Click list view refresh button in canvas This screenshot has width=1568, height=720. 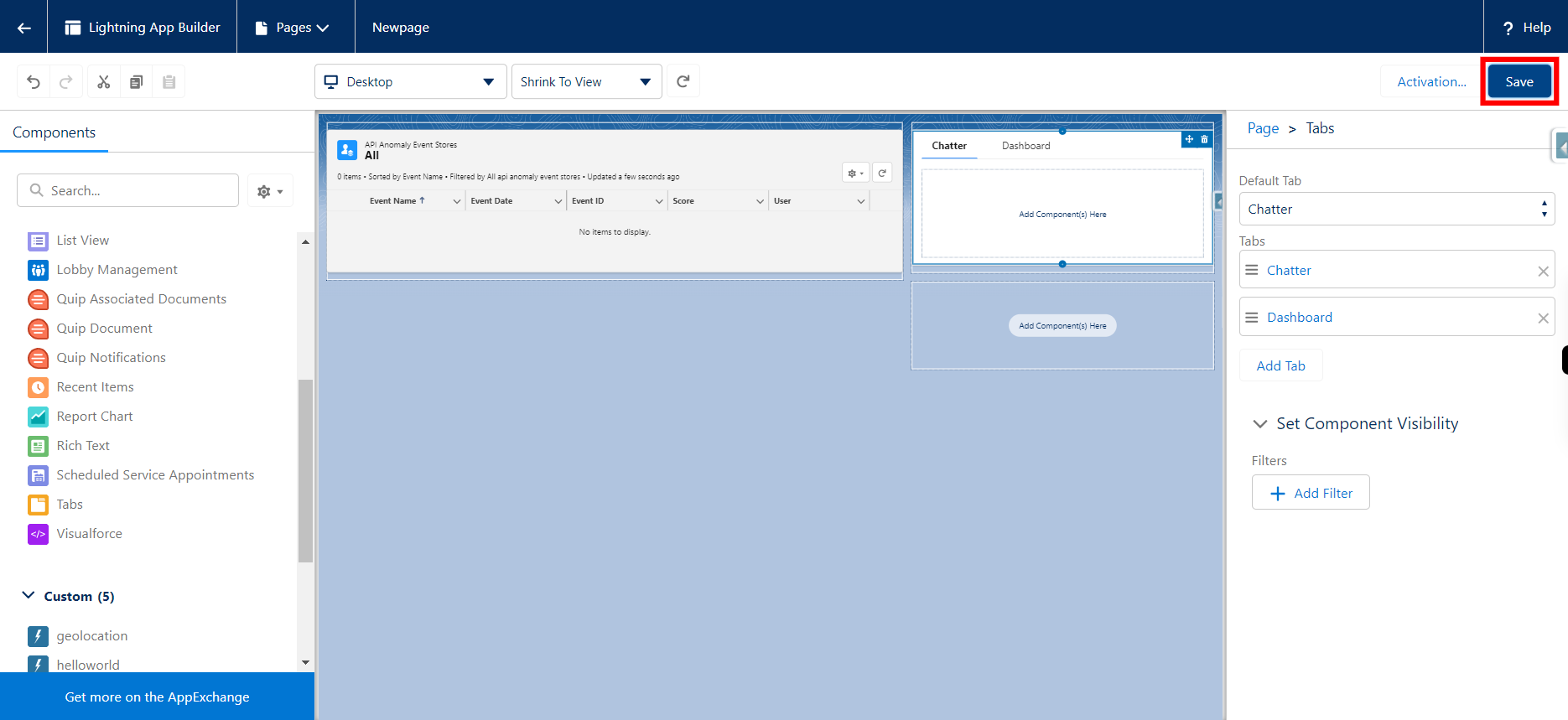(x=882, y=173)
